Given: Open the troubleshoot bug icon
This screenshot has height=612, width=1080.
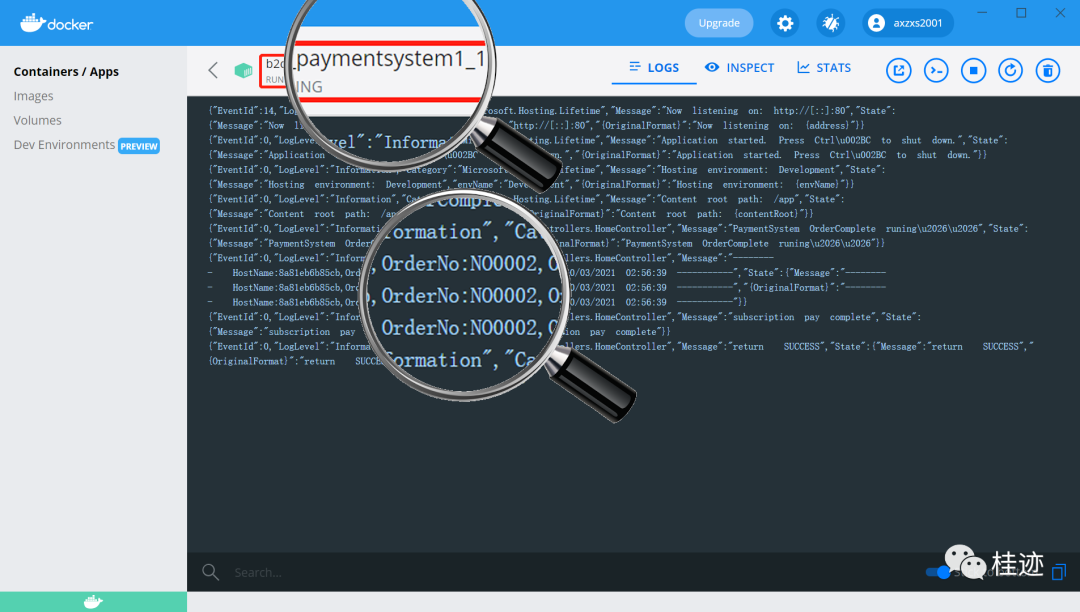Looking at the screenshot, I should (831, 23).
